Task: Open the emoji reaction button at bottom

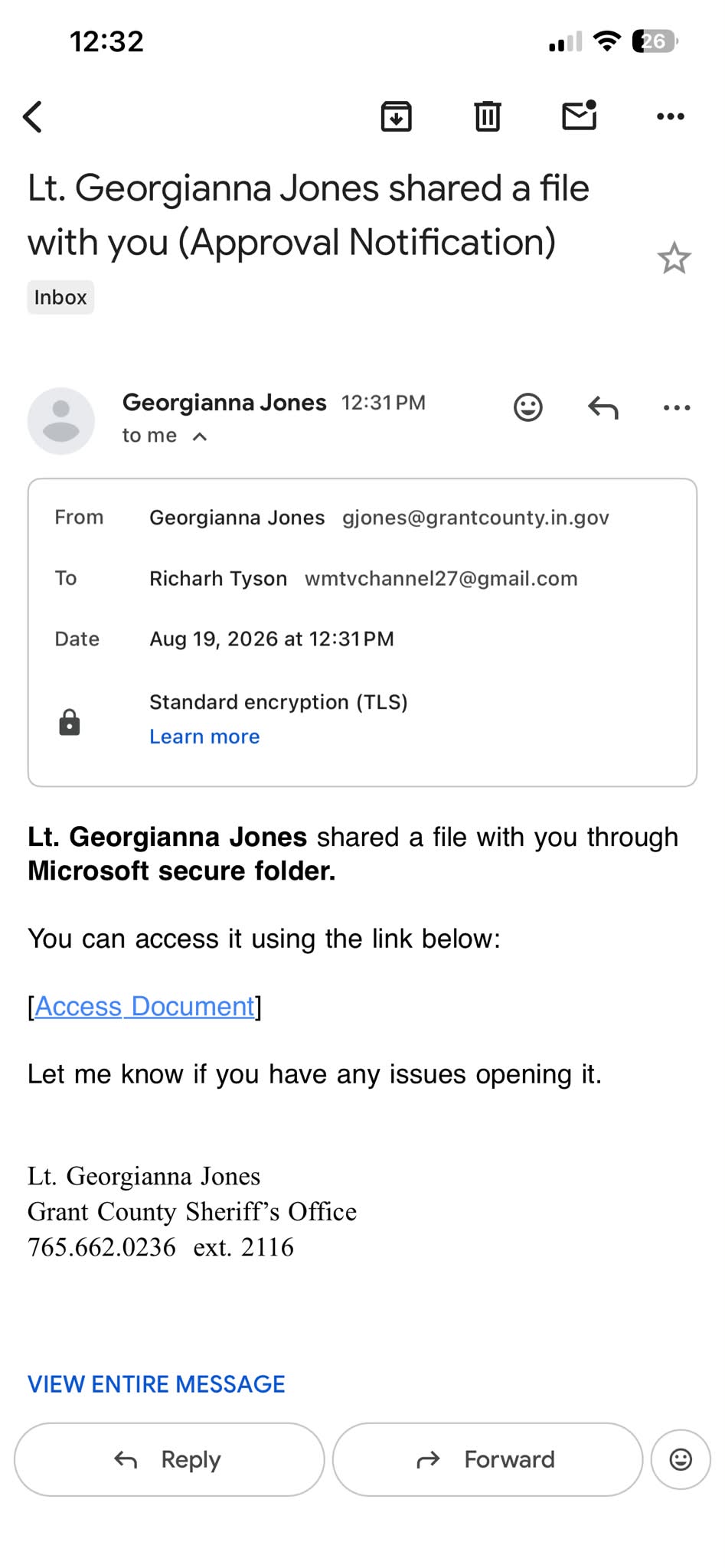Action: 681,1459
